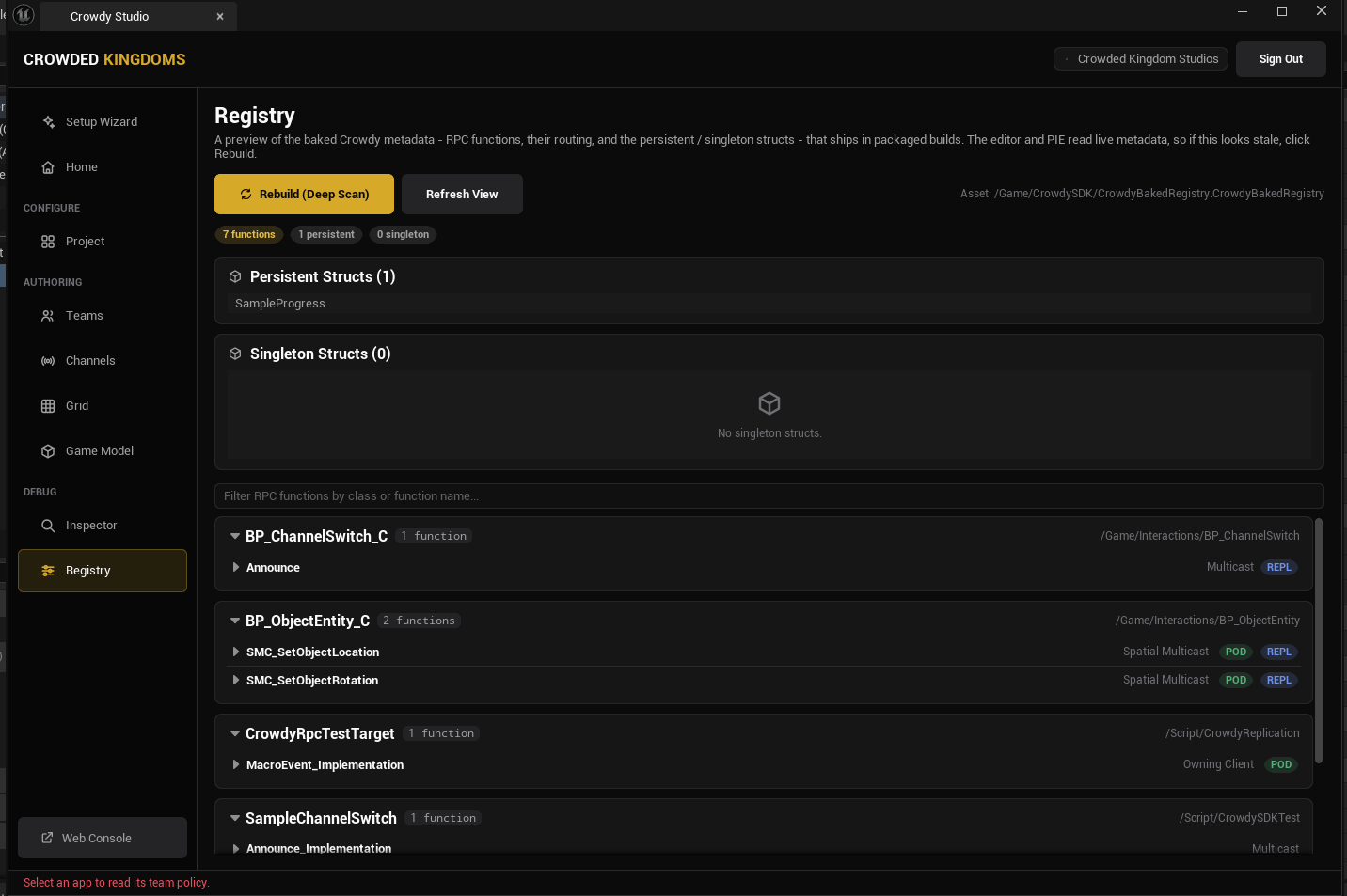Viewport: 1347px width, 896px height.
Task: Go to Home in sidebar
Action: click(x=103, y=167)
